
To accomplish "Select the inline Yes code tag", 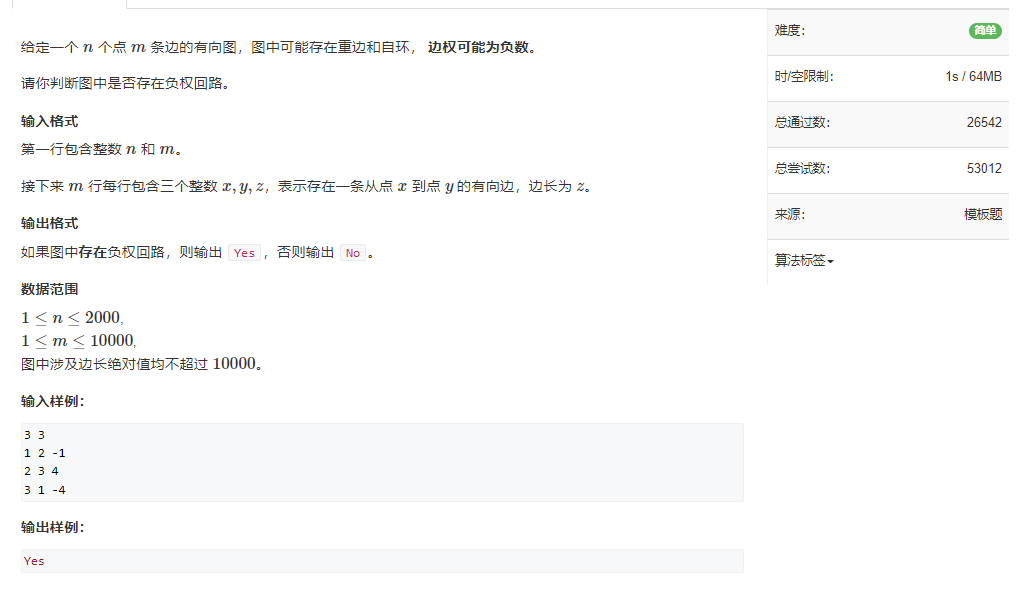I will point(244,253).
